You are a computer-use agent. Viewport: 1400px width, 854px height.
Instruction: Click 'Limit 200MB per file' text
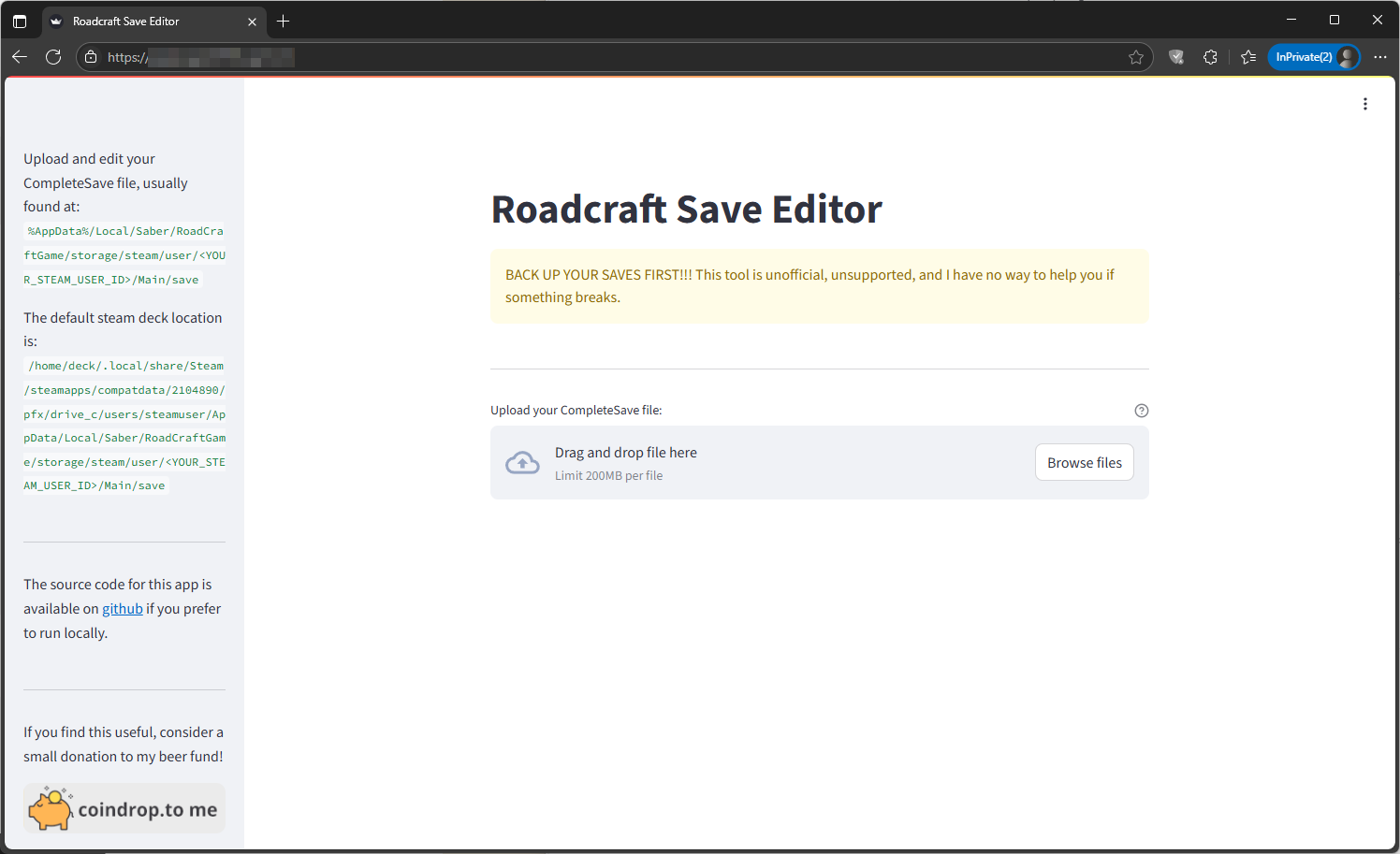tap(608, 476)
